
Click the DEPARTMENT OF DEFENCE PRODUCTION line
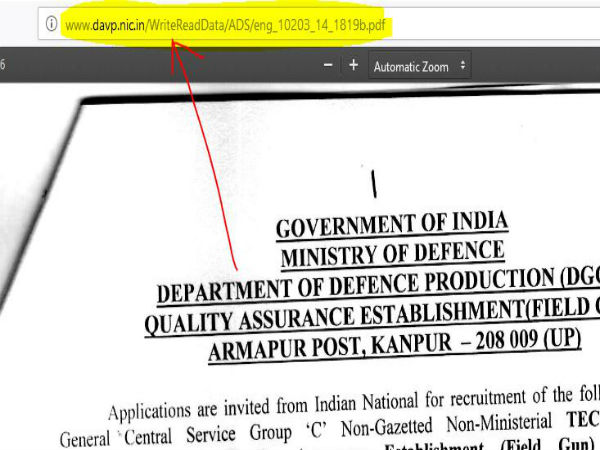point(378,287)
